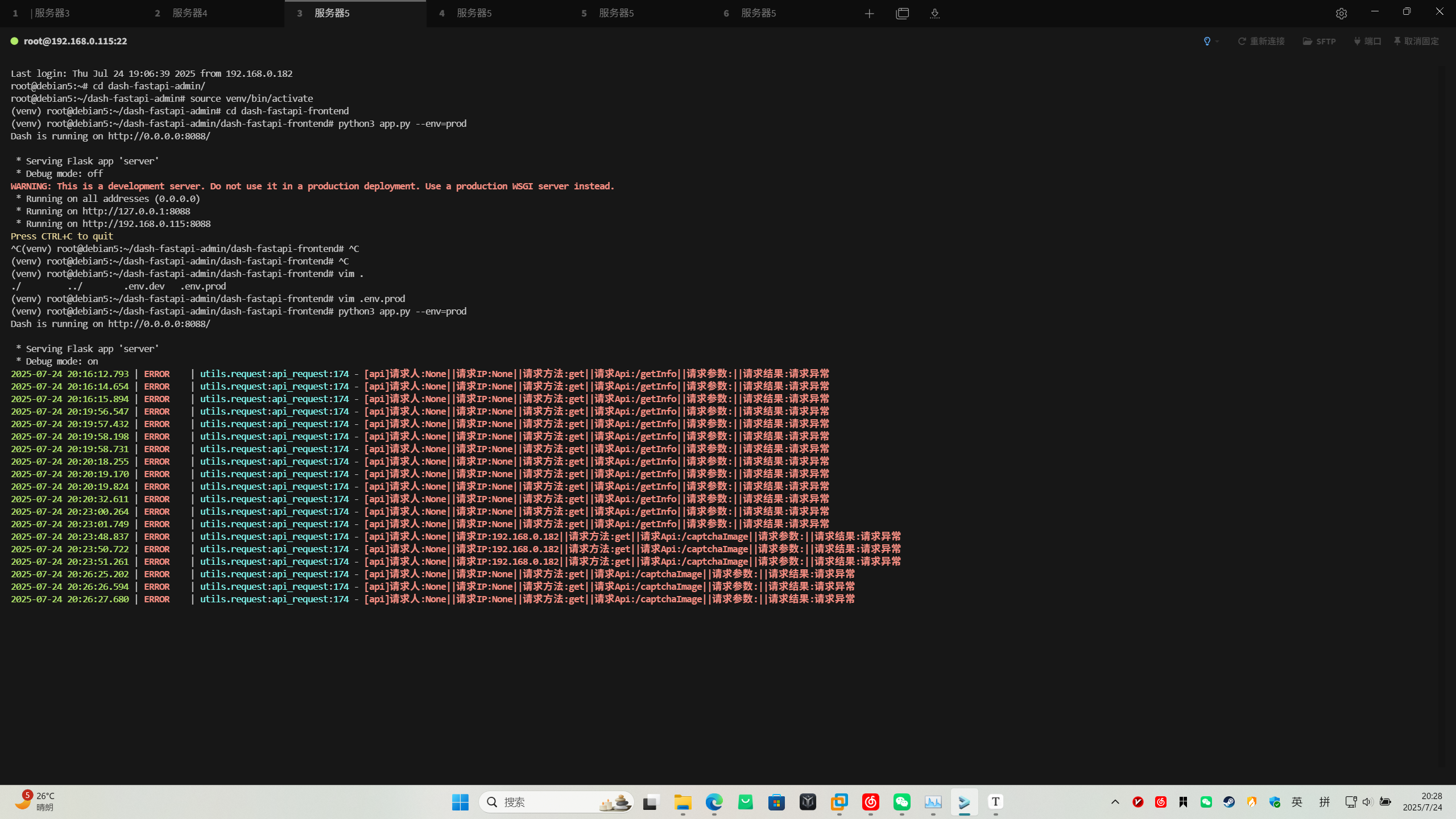
Task: Open Typora from the taskbar
Action: click(995, 802)
